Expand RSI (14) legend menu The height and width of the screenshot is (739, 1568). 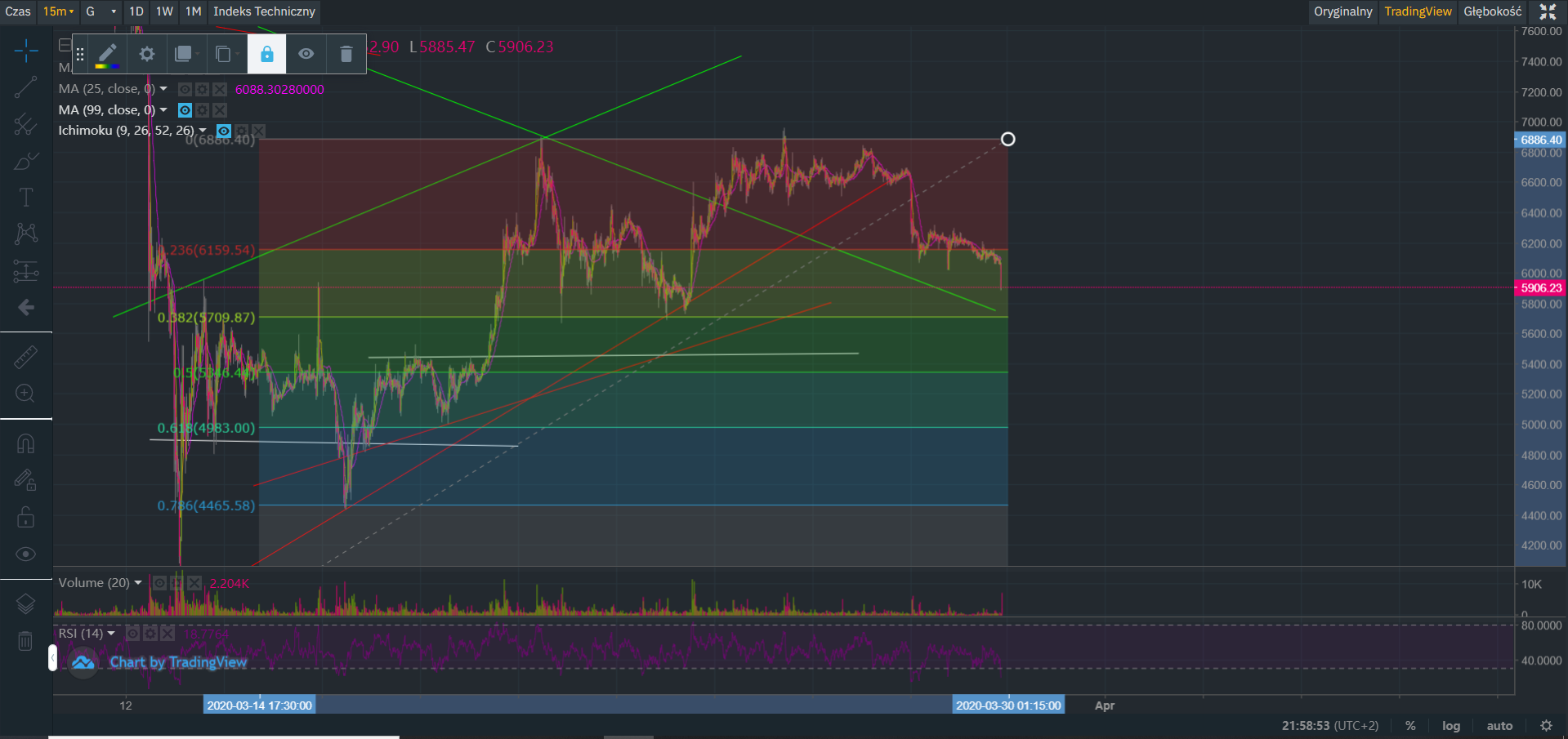coord(111,634)
